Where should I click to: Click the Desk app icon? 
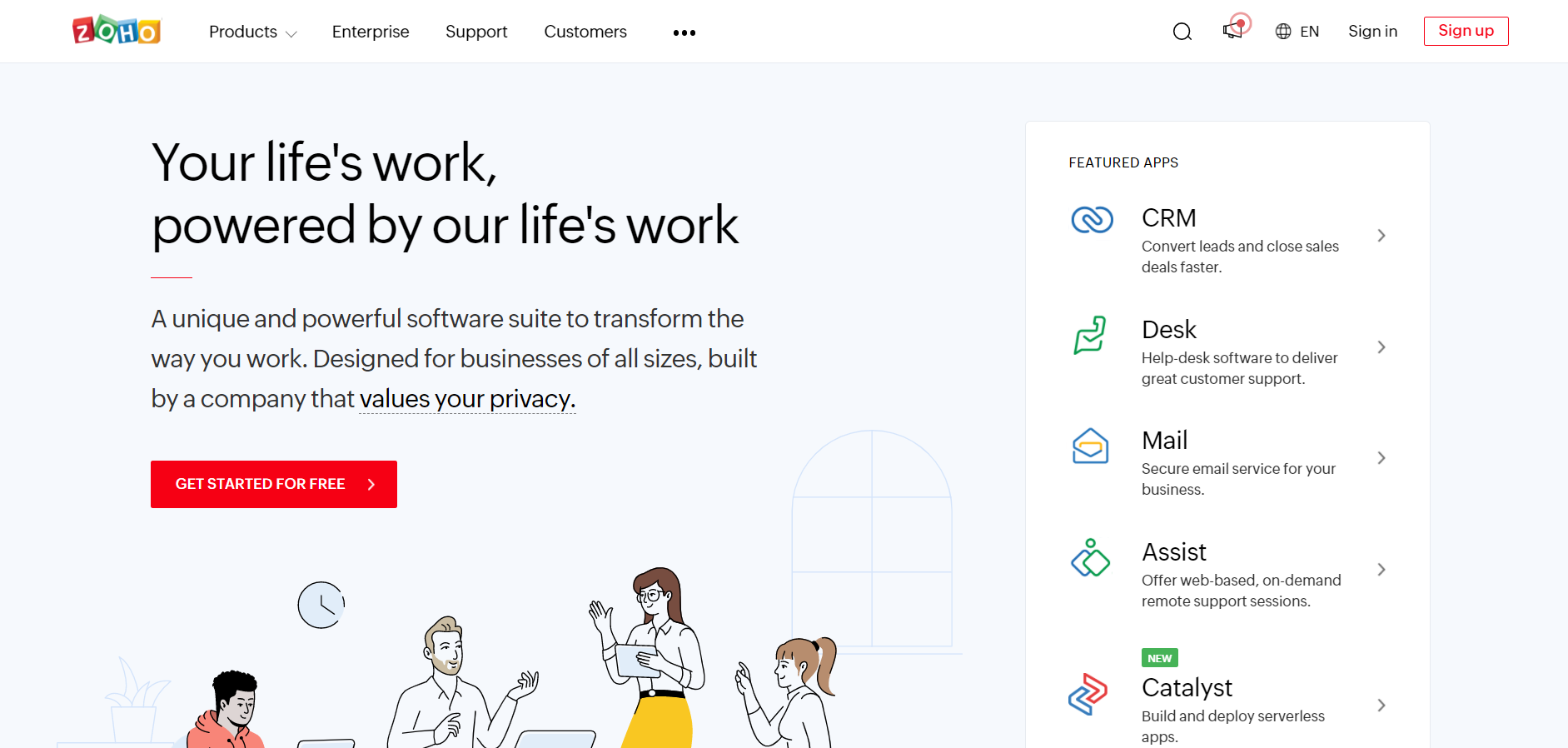click(x=1090, y=335)
